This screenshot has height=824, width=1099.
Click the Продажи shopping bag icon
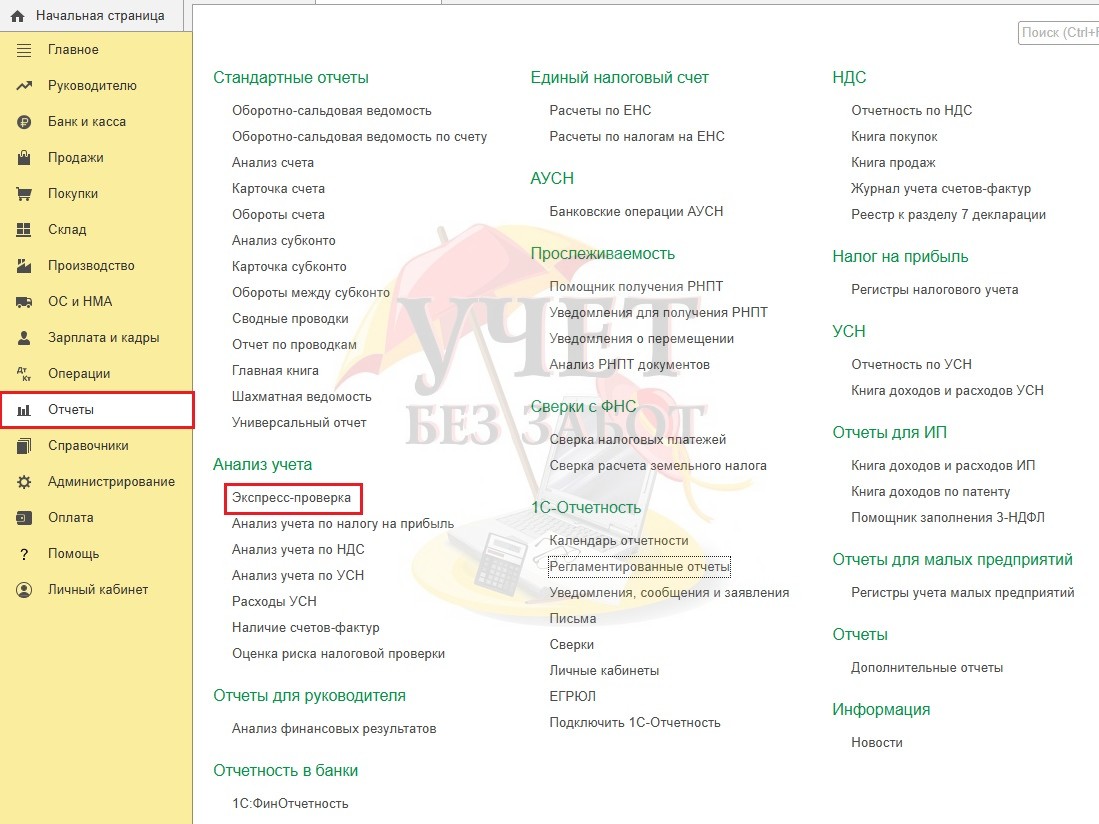[x=24, y=158]
